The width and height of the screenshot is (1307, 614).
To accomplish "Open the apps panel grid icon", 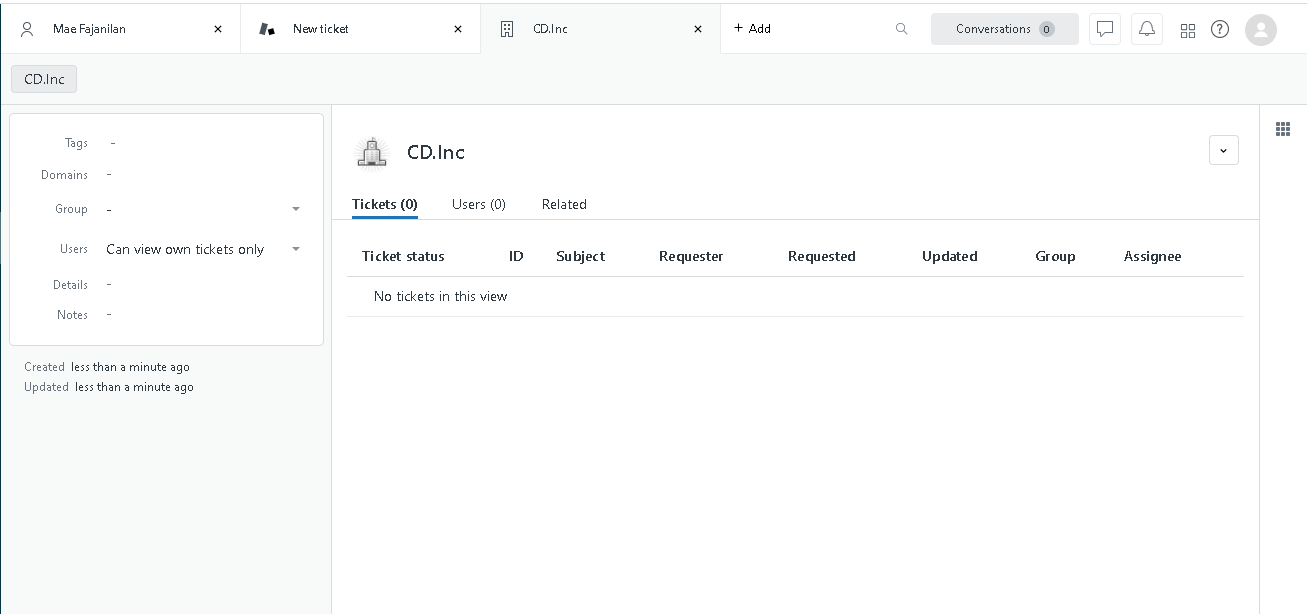I will 1283,129.
